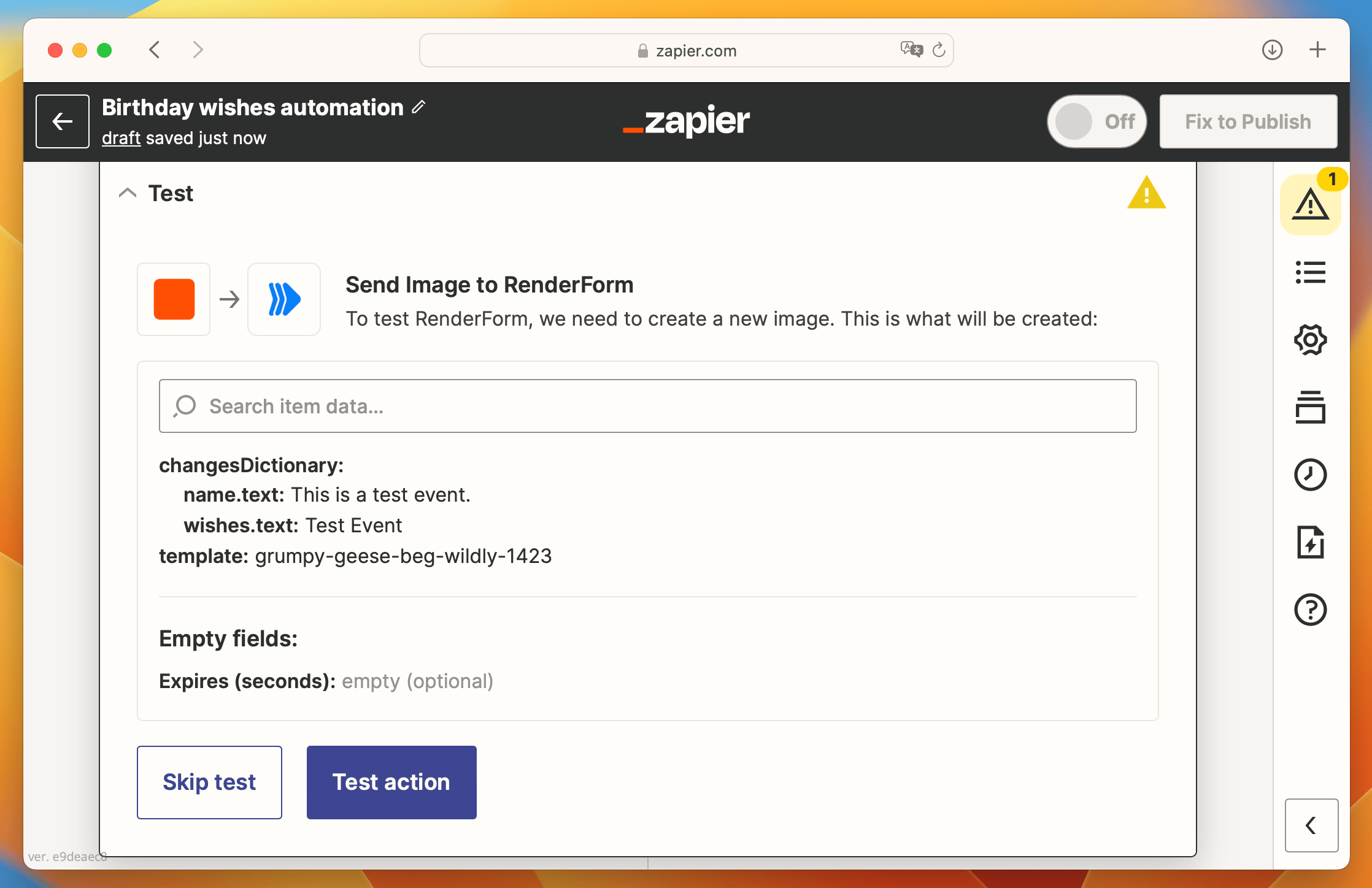
Task: Click the document upload icon in sidebar
Action: (x=1311, y=540)
